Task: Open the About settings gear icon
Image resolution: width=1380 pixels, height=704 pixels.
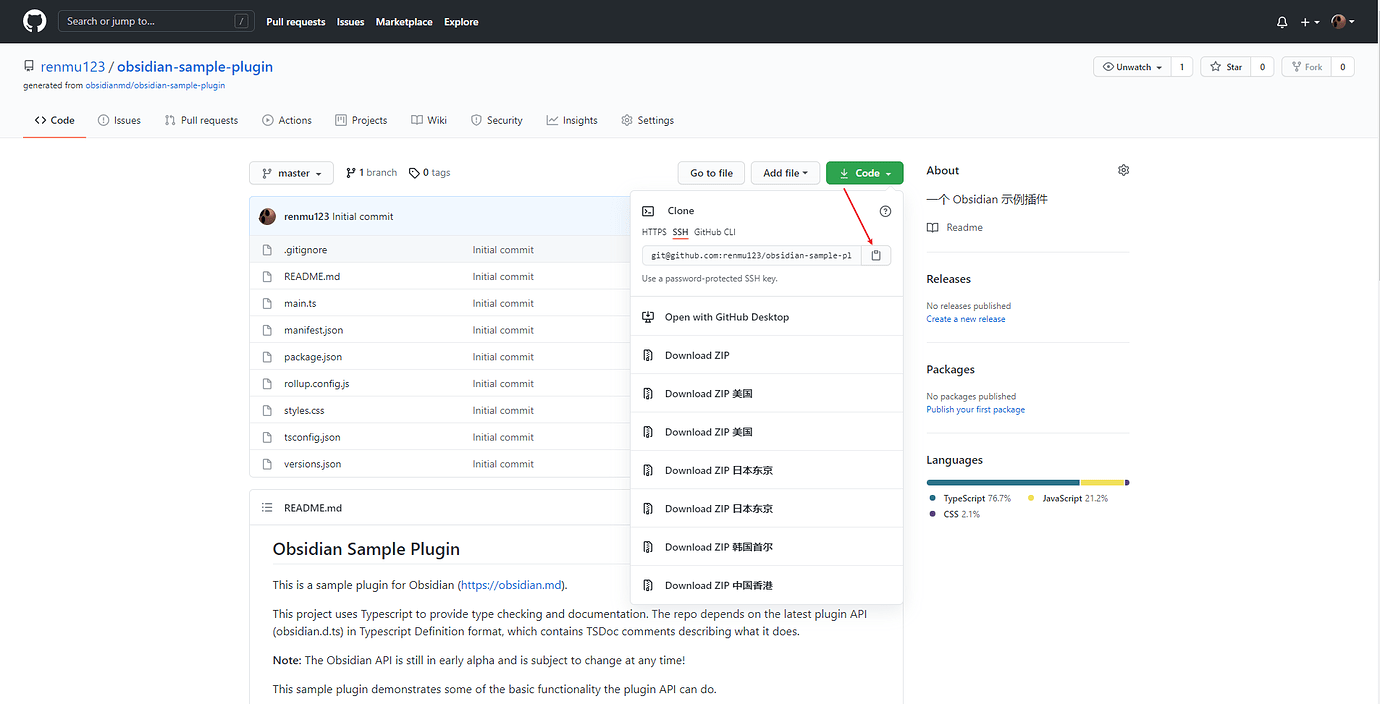Action: coord(1123,171)
